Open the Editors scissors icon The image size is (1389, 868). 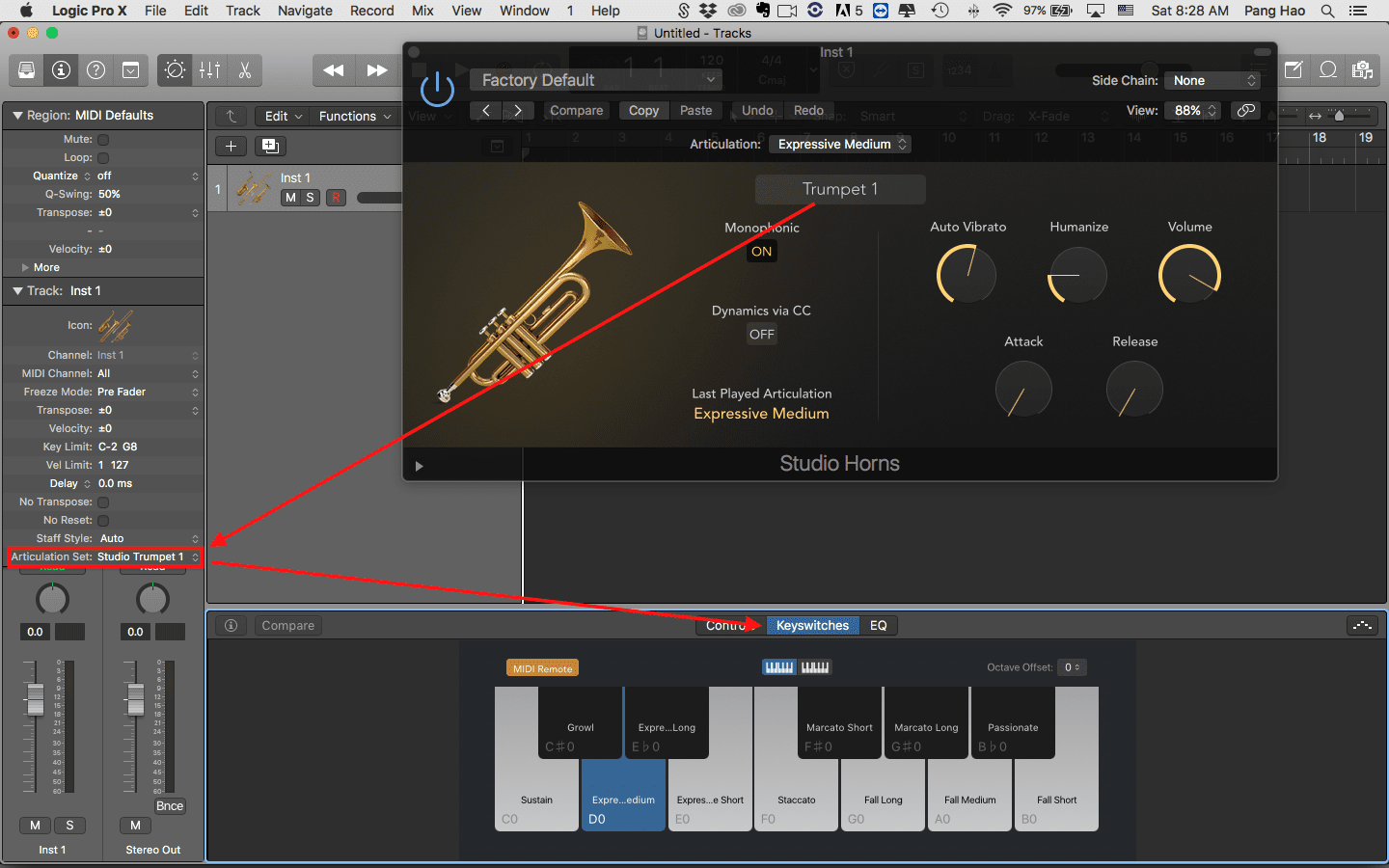tap(244, 70)
